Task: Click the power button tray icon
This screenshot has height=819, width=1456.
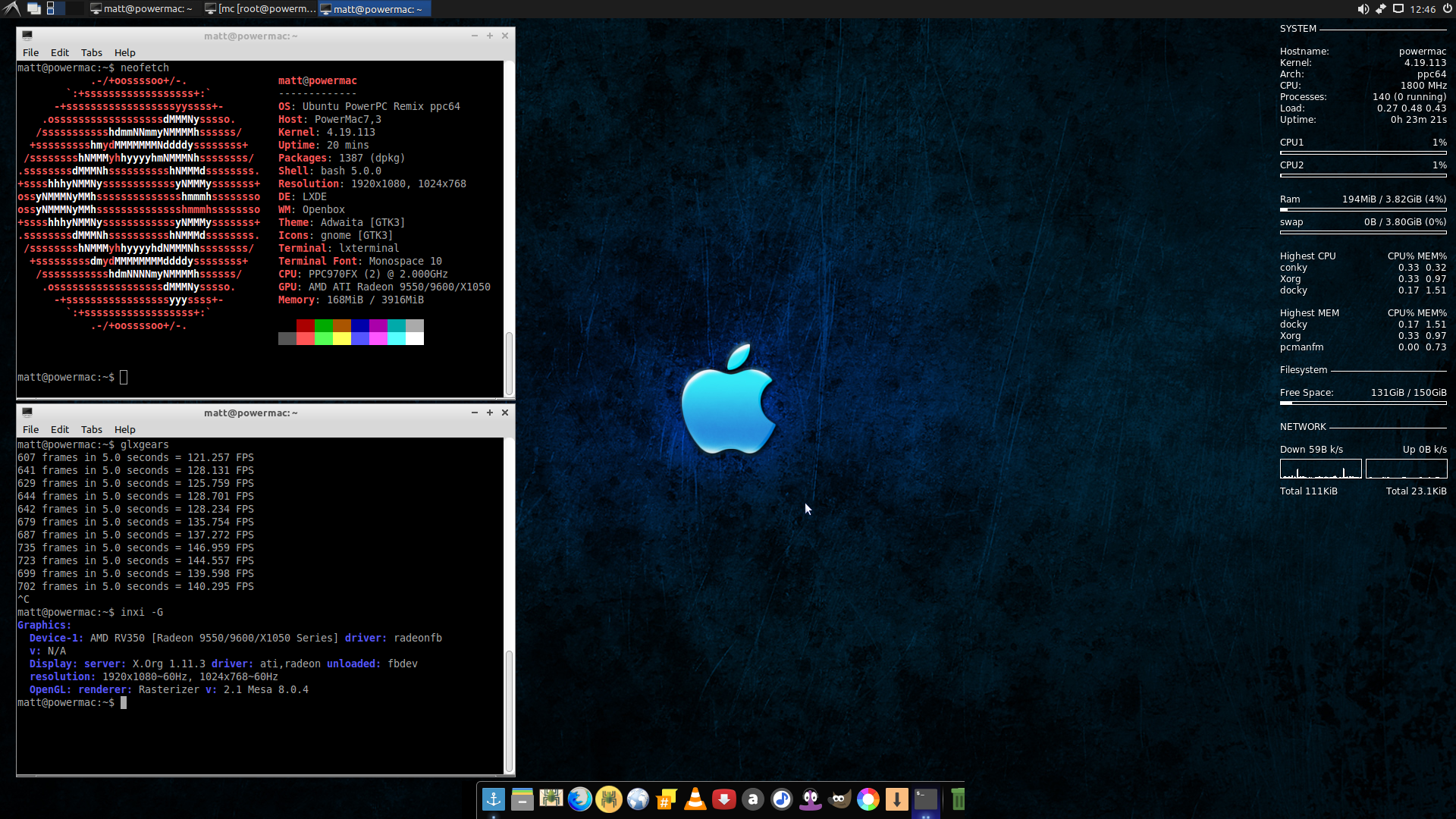Action: 1447,9
